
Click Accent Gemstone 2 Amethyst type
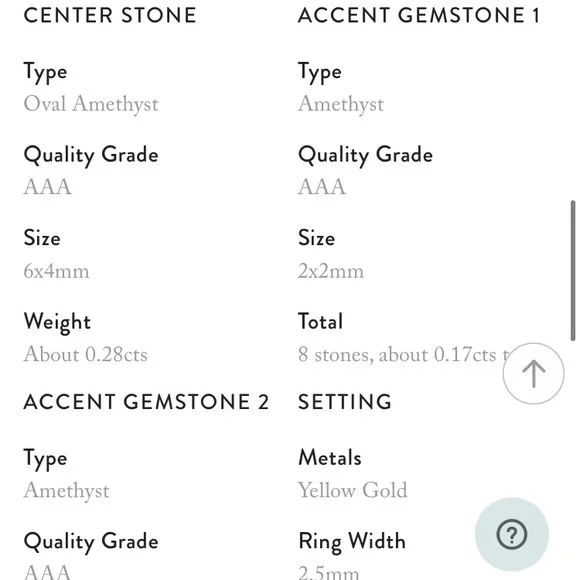(67, 491)
